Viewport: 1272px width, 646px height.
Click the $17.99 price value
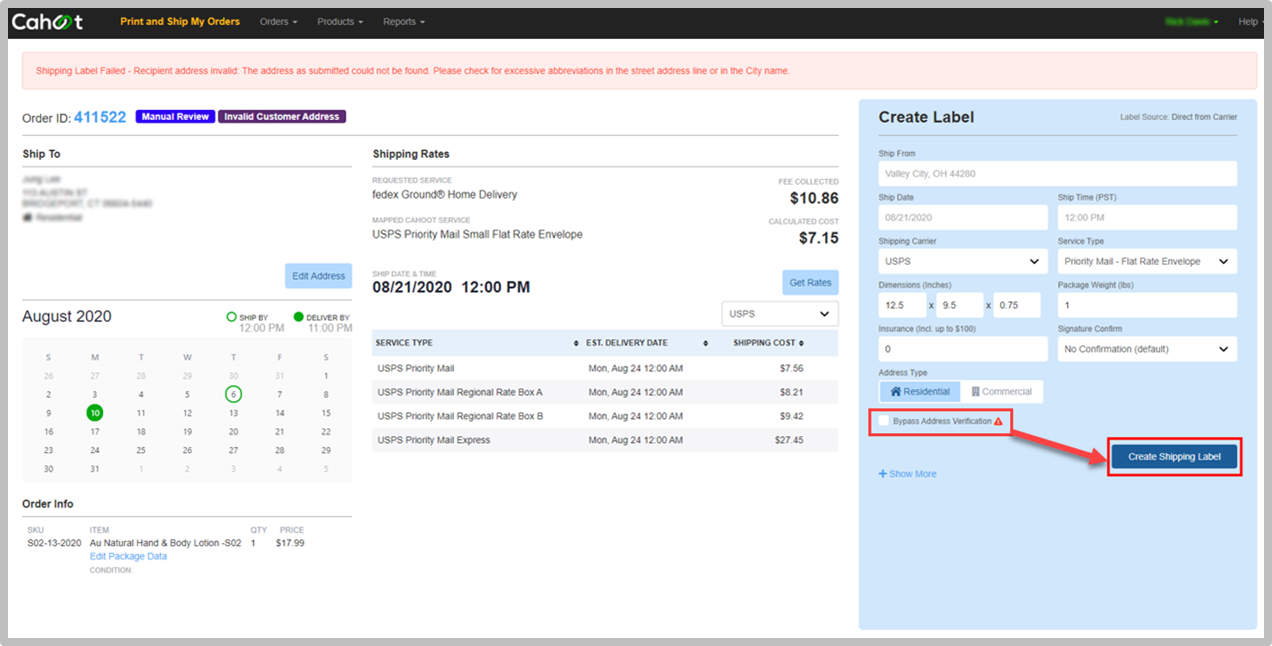click(x=291, y=543)
